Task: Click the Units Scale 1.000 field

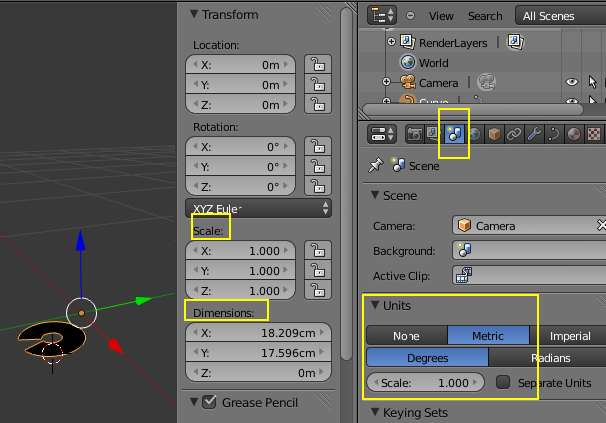Action: click(x=425, y=382)
